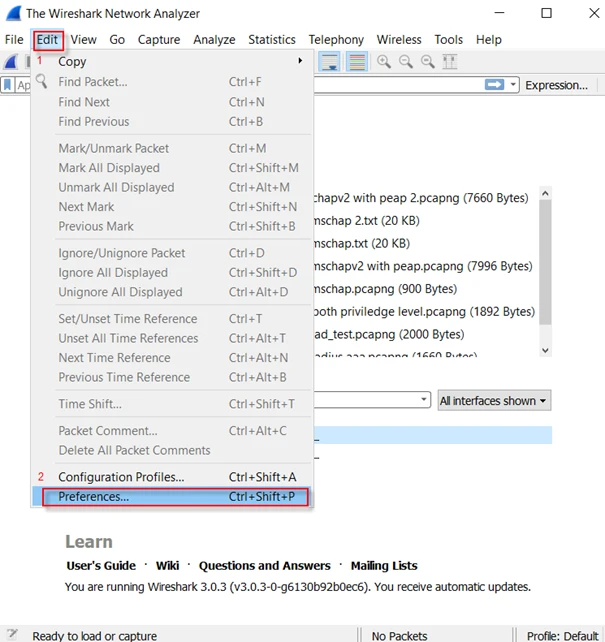Viewport: 605px width, 642px height.
Task: Open the All interfaces shown dropdown
Action: point(494,401)
